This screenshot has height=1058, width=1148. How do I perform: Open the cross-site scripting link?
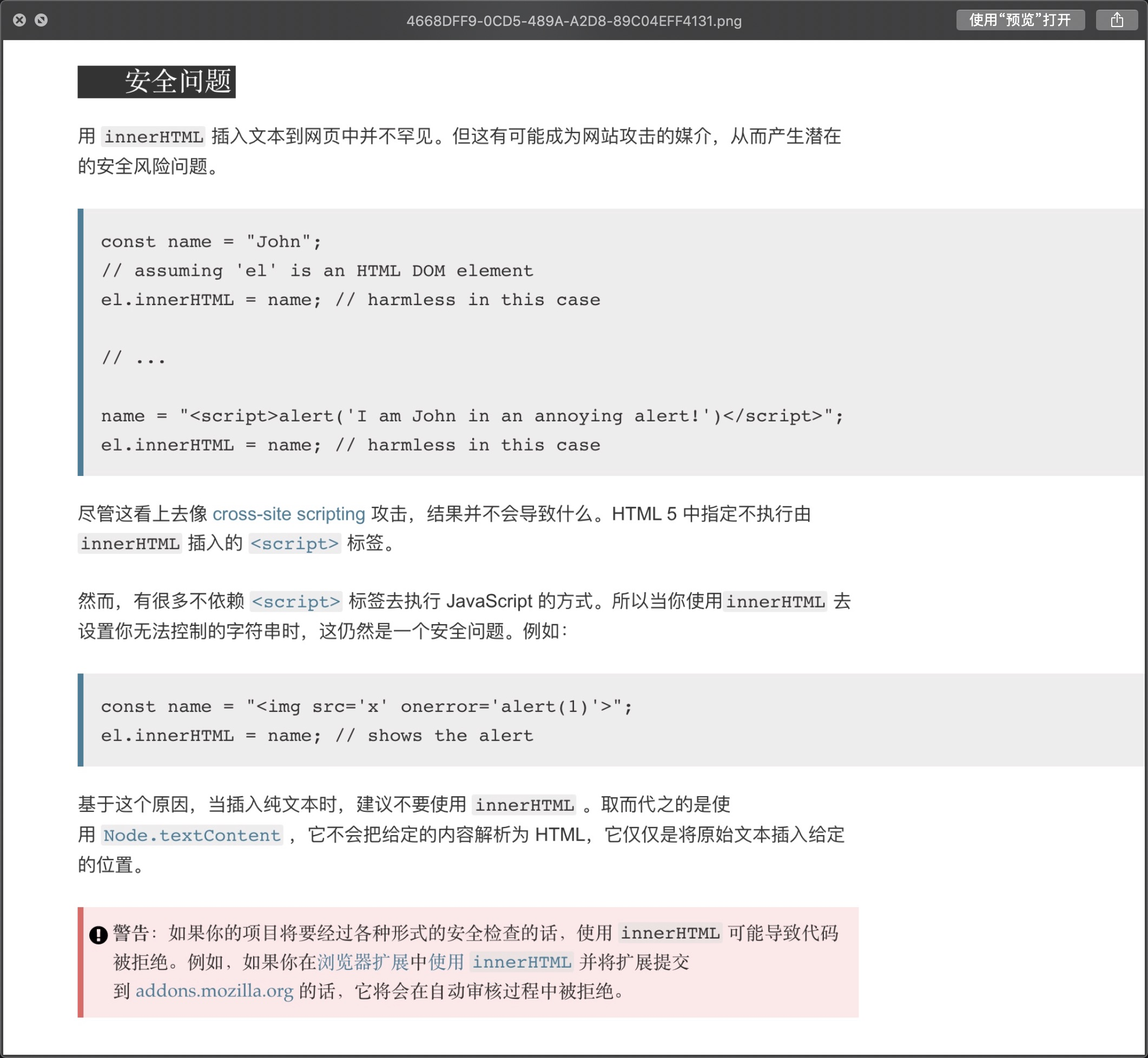pyautogui.click(x=288, y=513)
